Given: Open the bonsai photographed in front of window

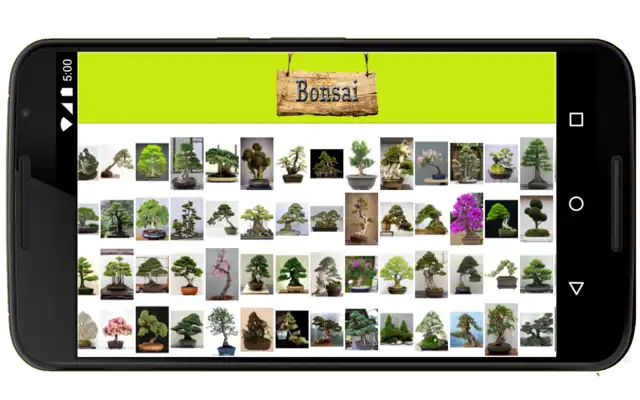Looking at the screenshot, I should [187, 163].
